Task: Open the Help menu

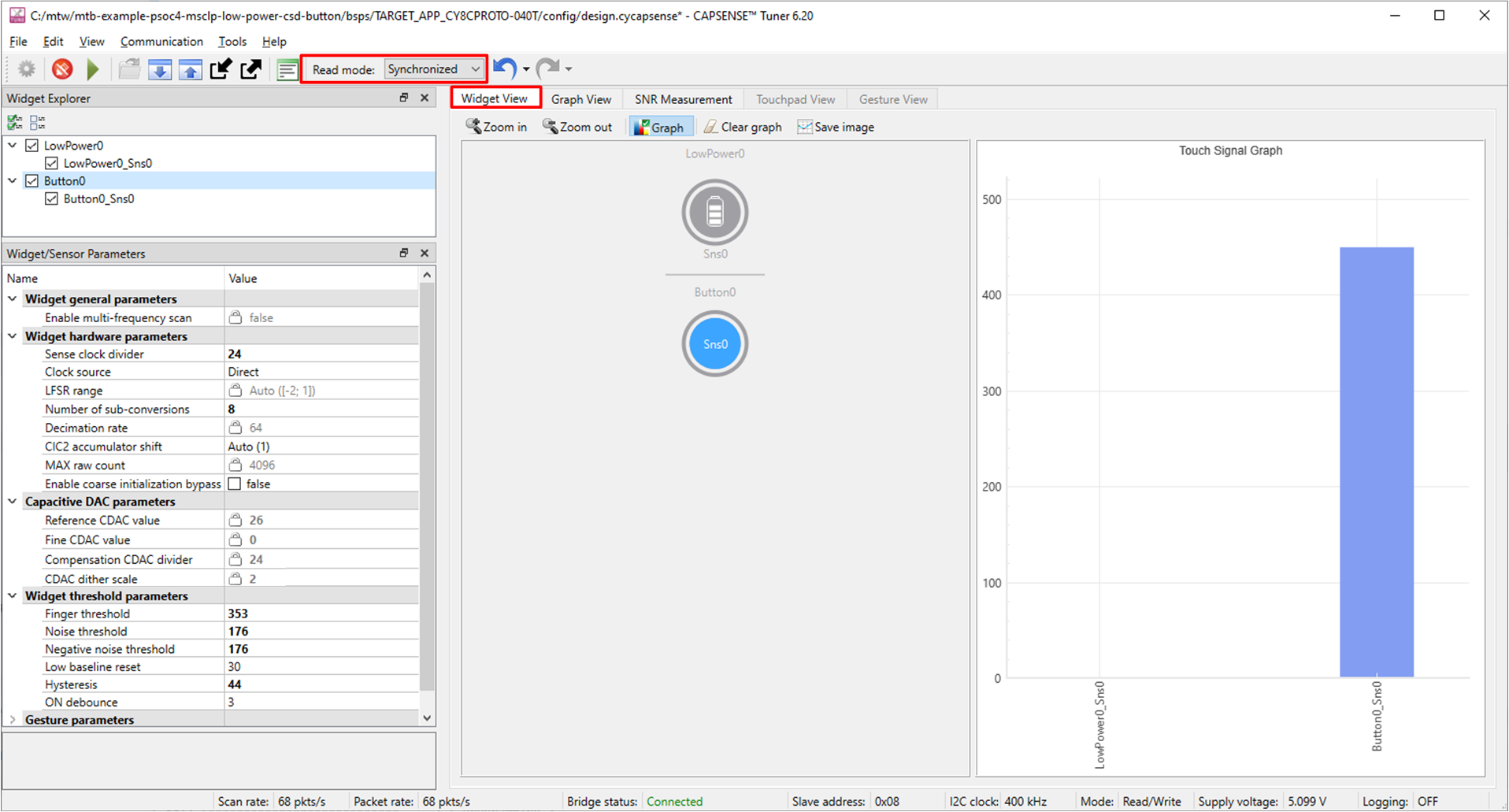Action: (274, 41)
